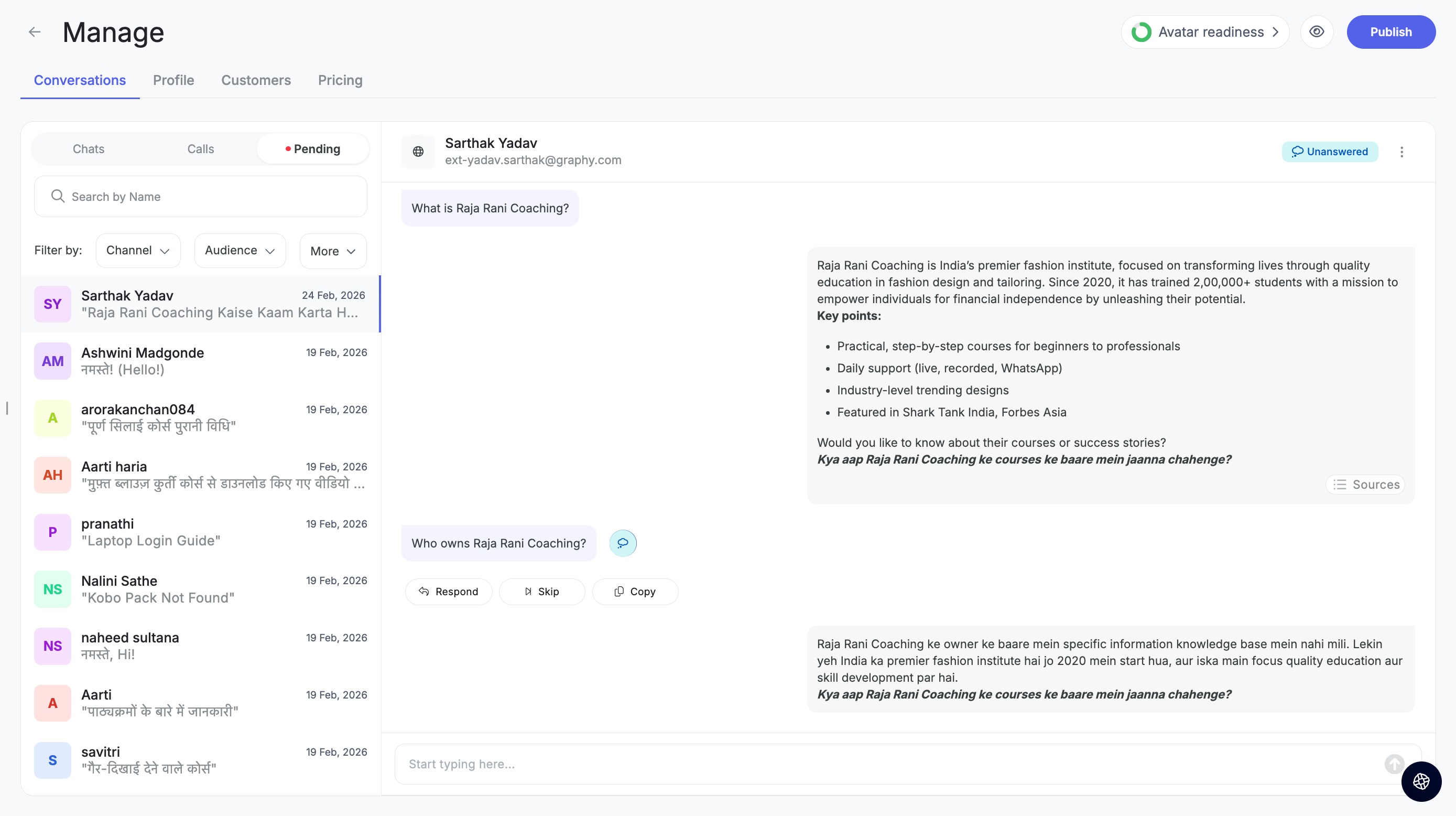Open the three-dot conversation menu
1456x816 pixels.
(x=1401, y=152)
